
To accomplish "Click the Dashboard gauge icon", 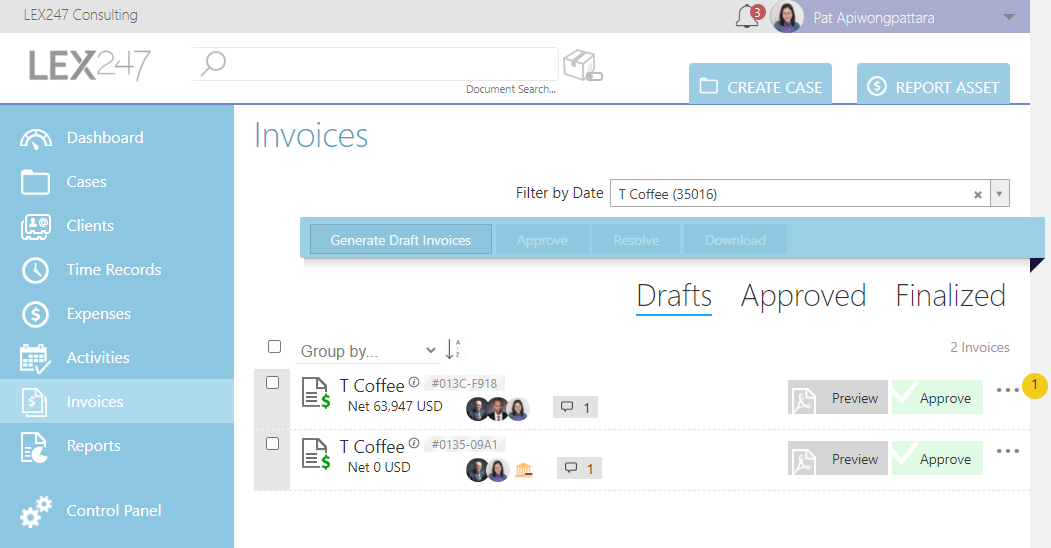I will coord(36,139).
